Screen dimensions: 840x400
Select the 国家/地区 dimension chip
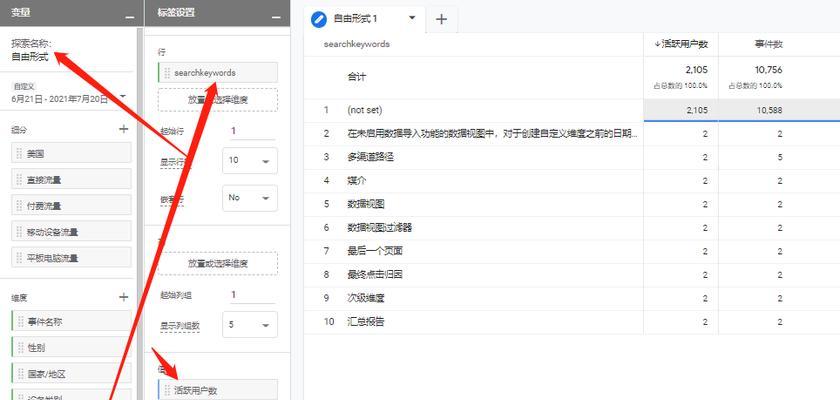click(71, 374)
